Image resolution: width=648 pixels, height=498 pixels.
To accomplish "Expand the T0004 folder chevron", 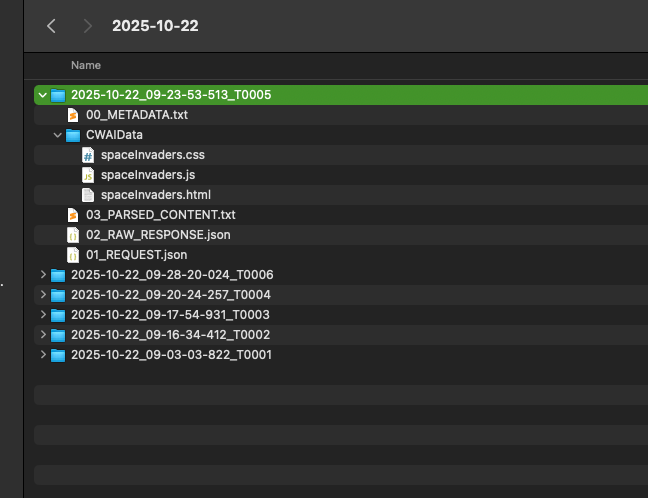I will pyautogui.click(x=41, y=295).
